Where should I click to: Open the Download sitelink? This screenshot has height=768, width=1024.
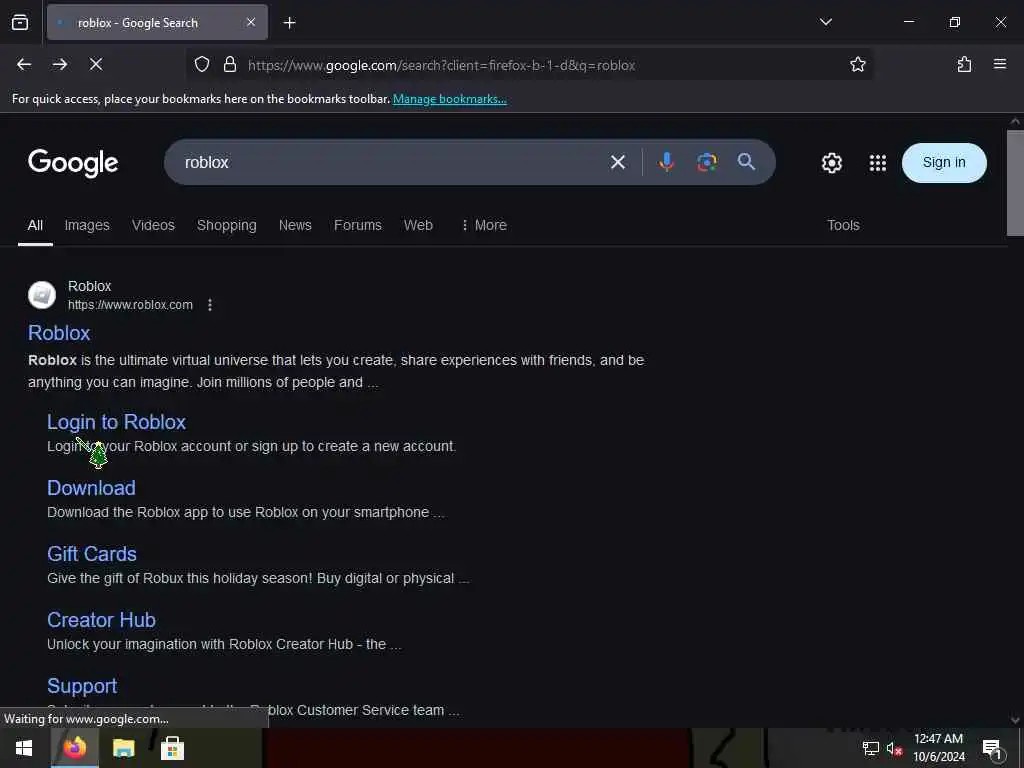[91, 488]
